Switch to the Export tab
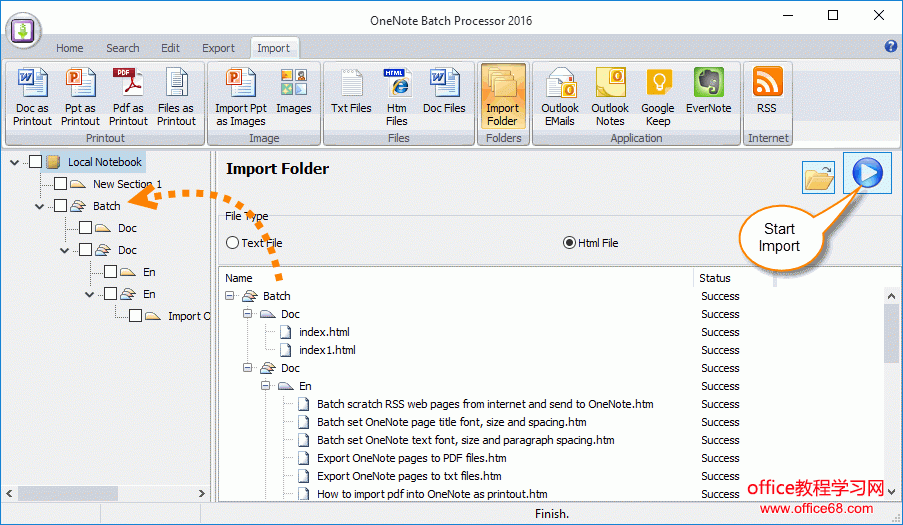This screenshot has width=903, height=525. click(218, 48)
